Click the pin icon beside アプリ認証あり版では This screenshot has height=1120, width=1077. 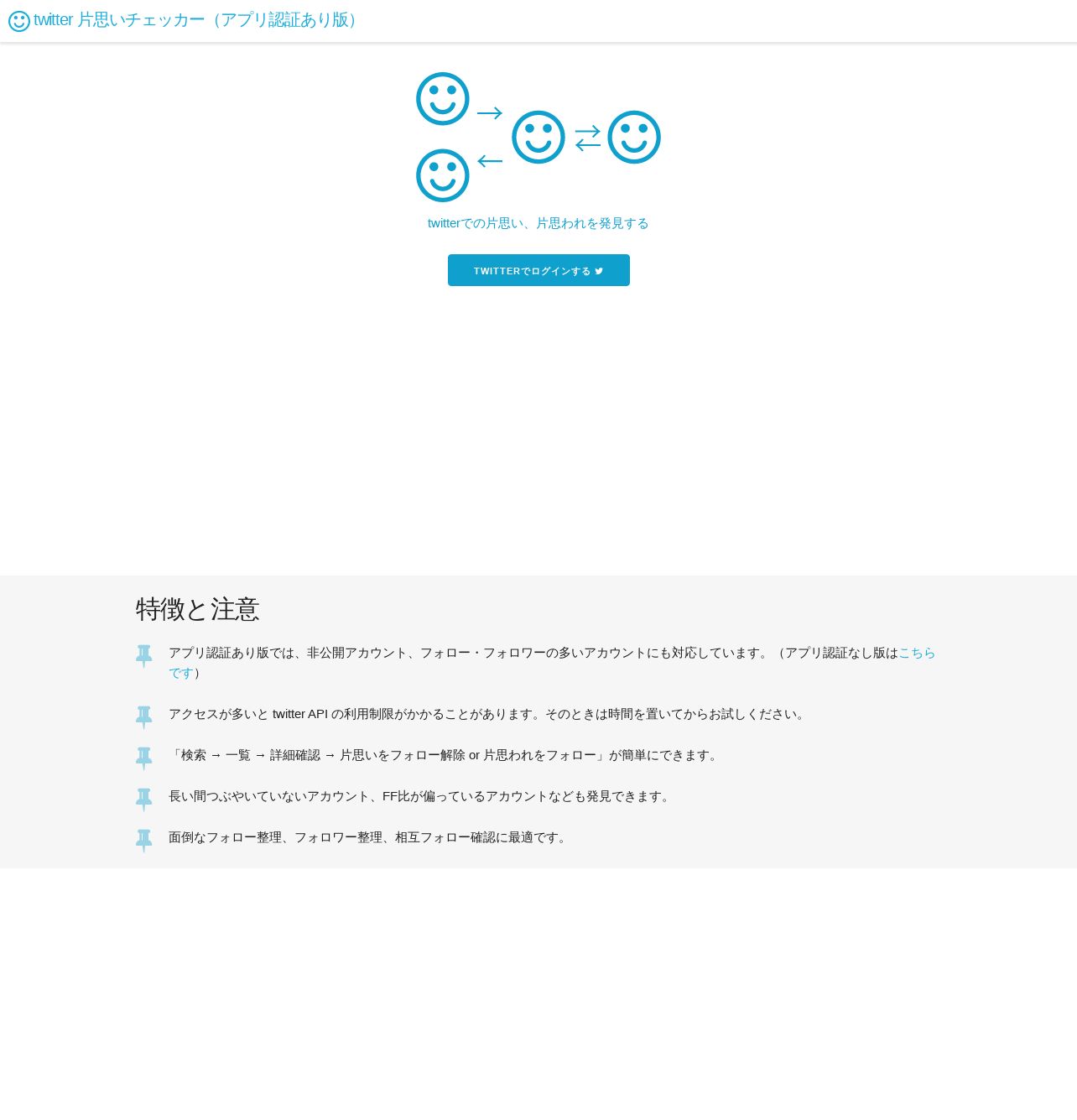tap(144, 656)
